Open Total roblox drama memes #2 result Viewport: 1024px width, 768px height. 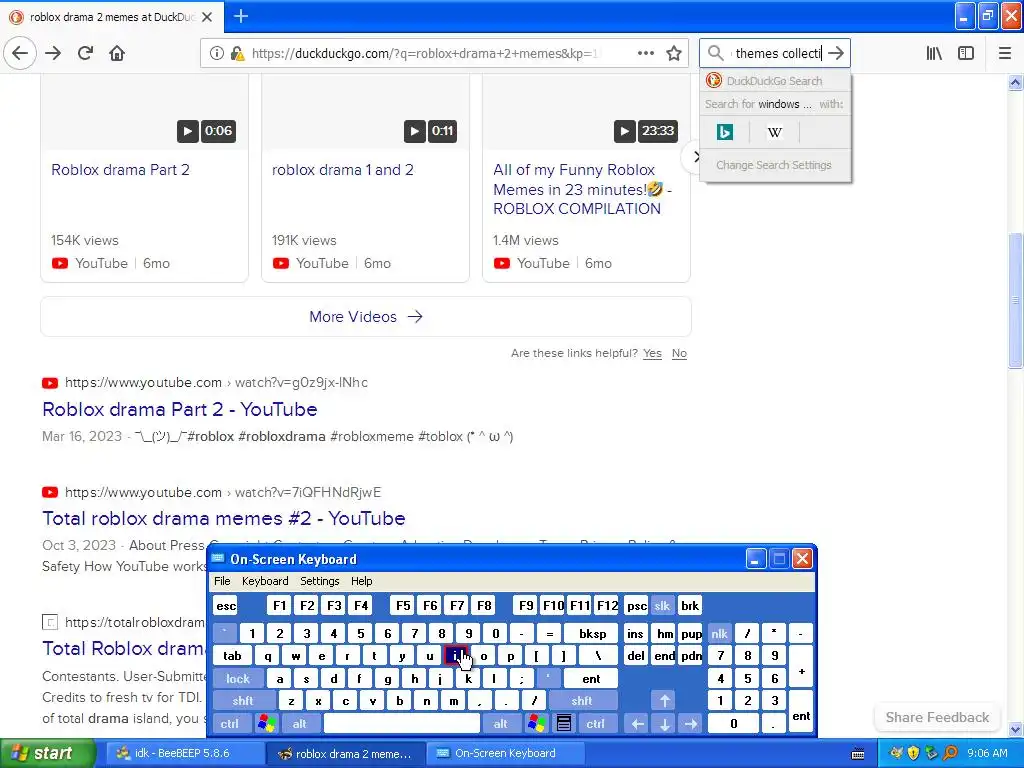[223, 519]
